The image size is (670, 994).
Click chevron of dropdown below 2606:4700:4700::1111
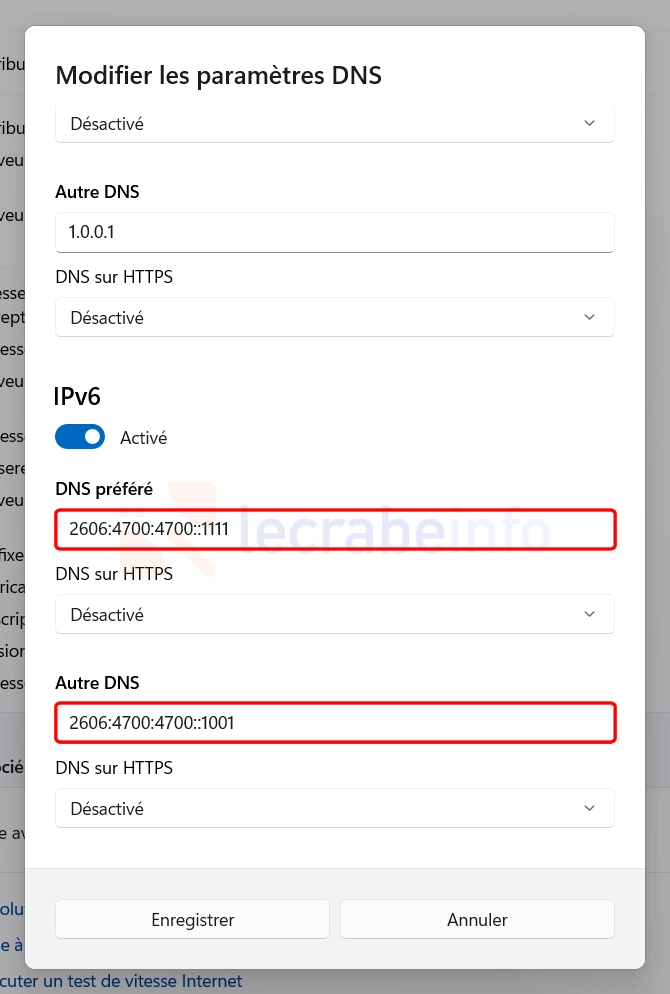point(589,614)
